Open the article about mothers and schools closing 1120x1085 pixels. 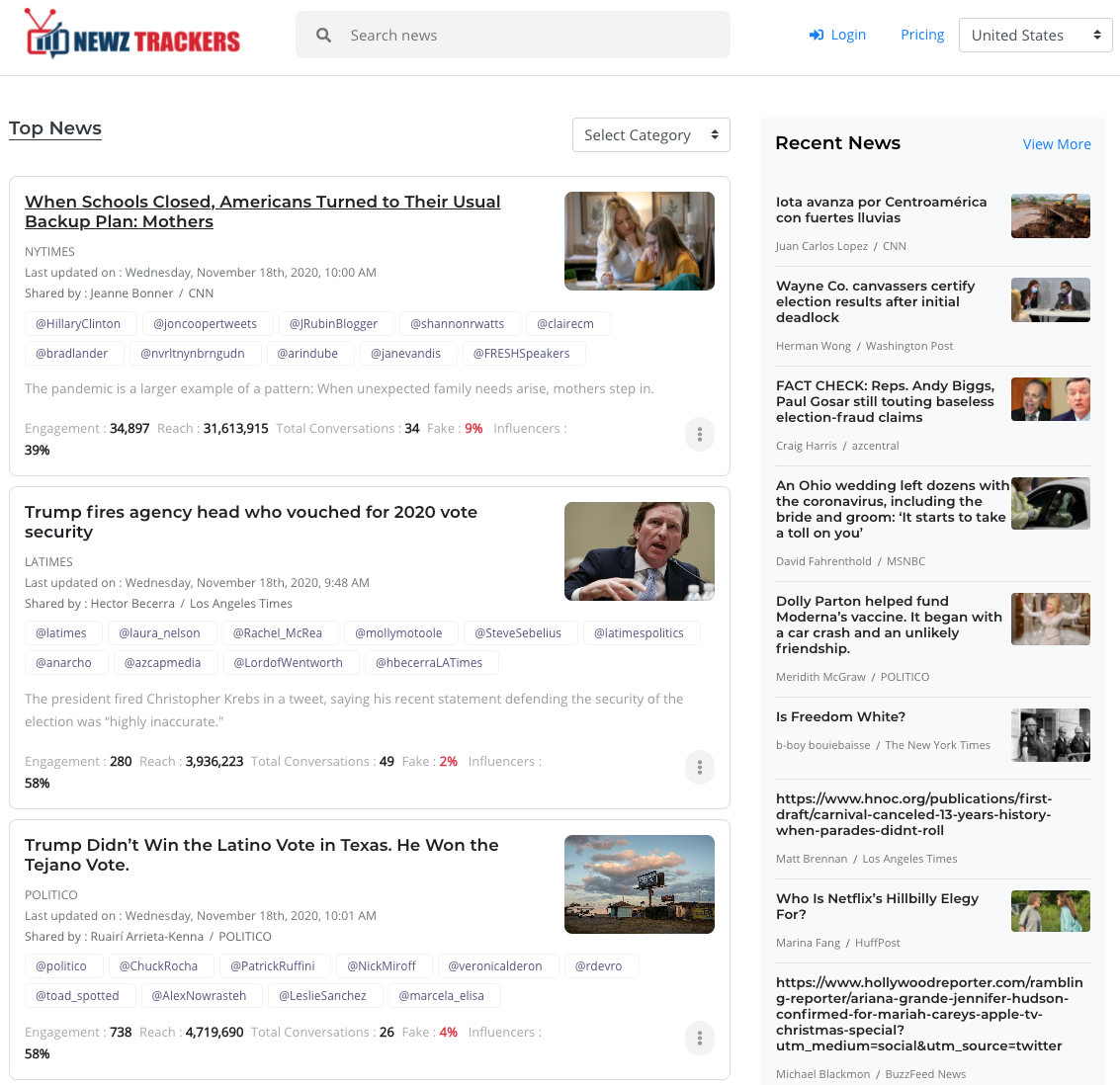pos(263,211)
